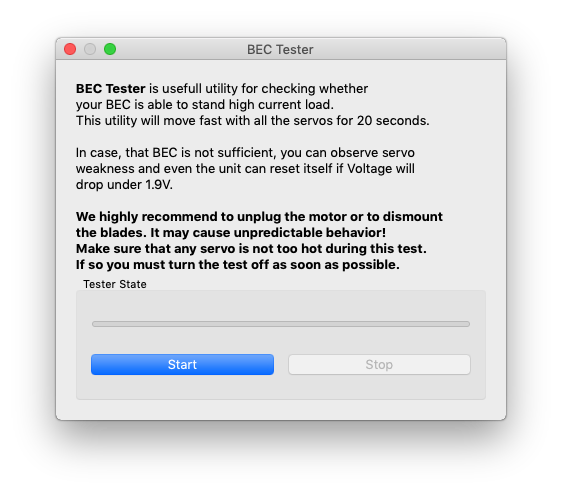Image resolution: width=562 pixels, height=494 pixels.
Task: Click the unpredictable behavior warning line
Action: tap(231, 233)
